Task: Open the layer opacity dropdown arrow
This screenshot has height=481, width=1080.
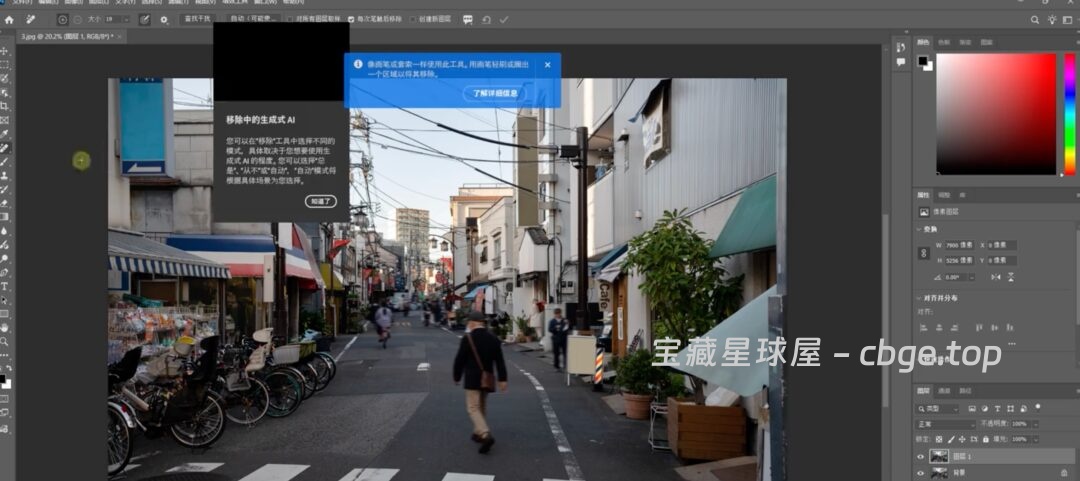Action: point(1034,424)
